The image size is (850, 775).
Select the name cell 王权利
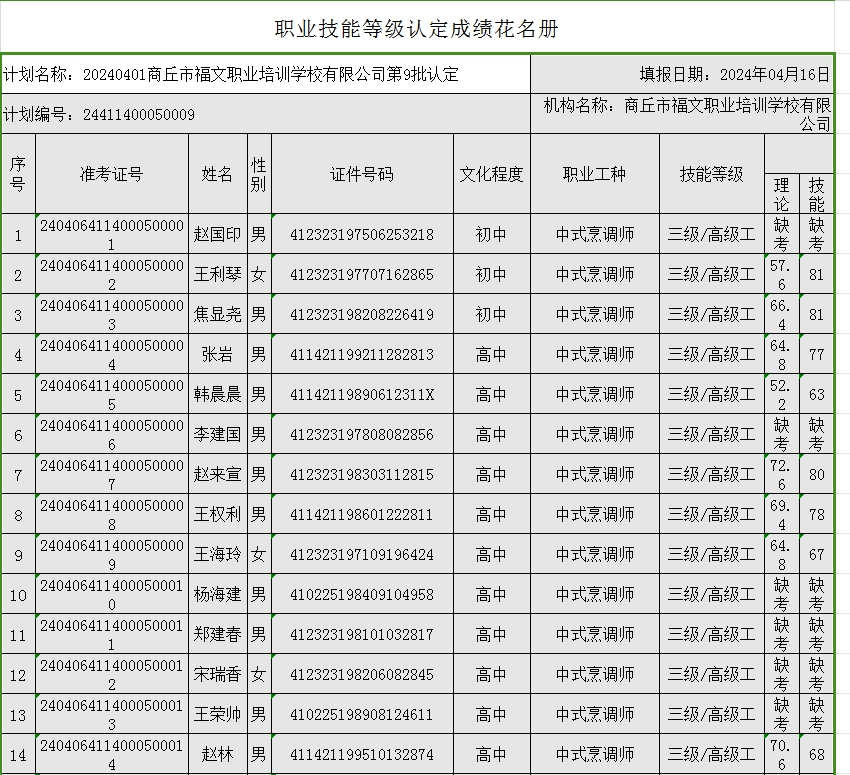tap(217, 514)
